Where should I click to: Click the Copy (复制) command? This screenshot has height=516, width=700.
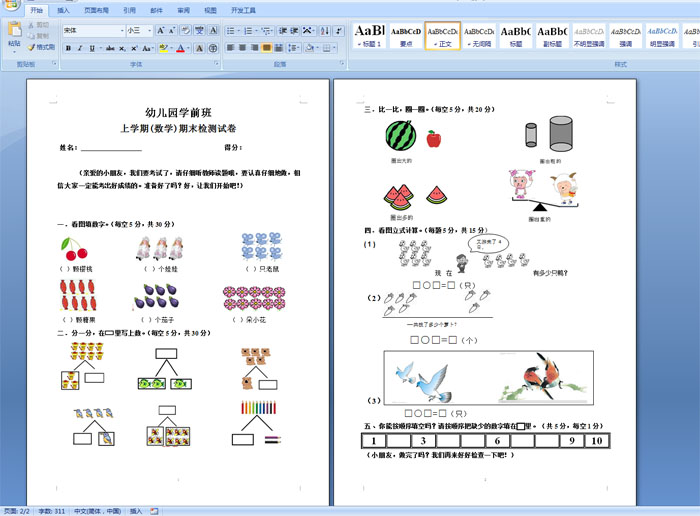(x=38, y=36)
